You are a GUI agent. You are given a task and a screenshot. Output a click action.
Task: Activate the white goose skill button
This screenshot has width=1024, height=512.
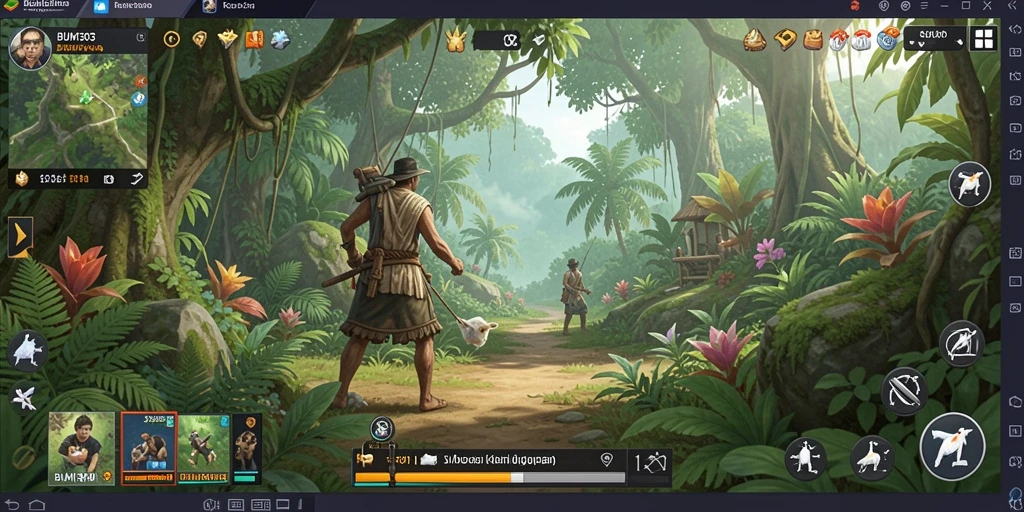click(x=872, y=457)
